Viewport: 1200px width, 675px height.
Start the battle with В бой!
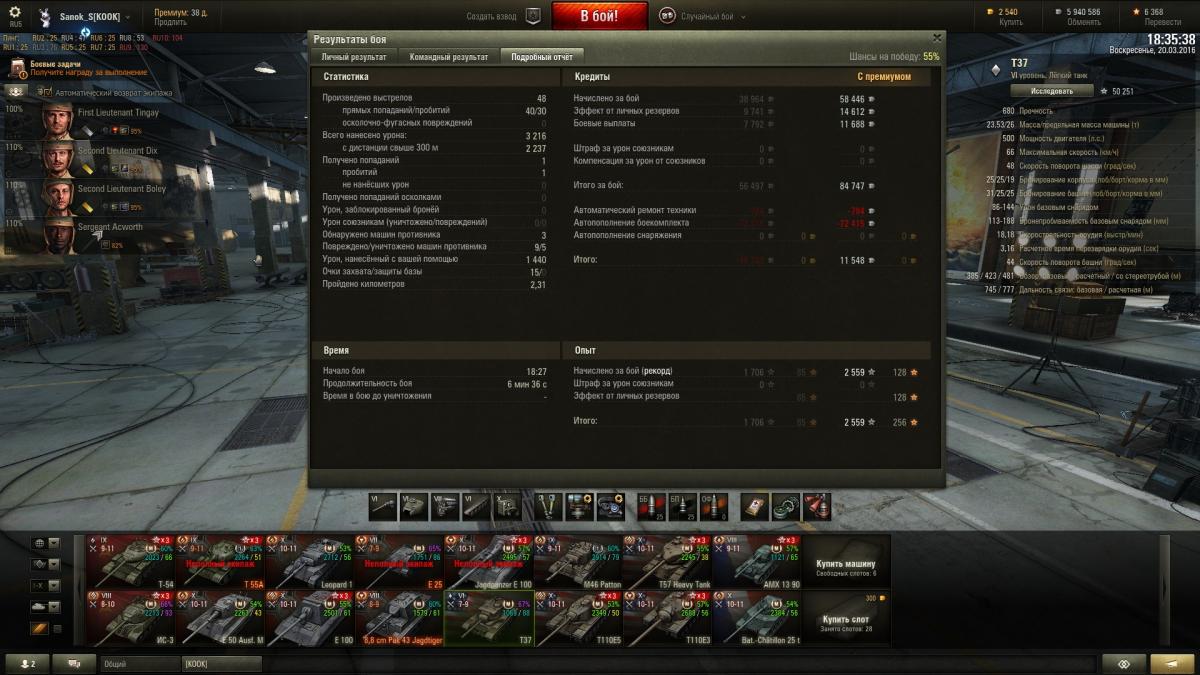pos(599,16)
